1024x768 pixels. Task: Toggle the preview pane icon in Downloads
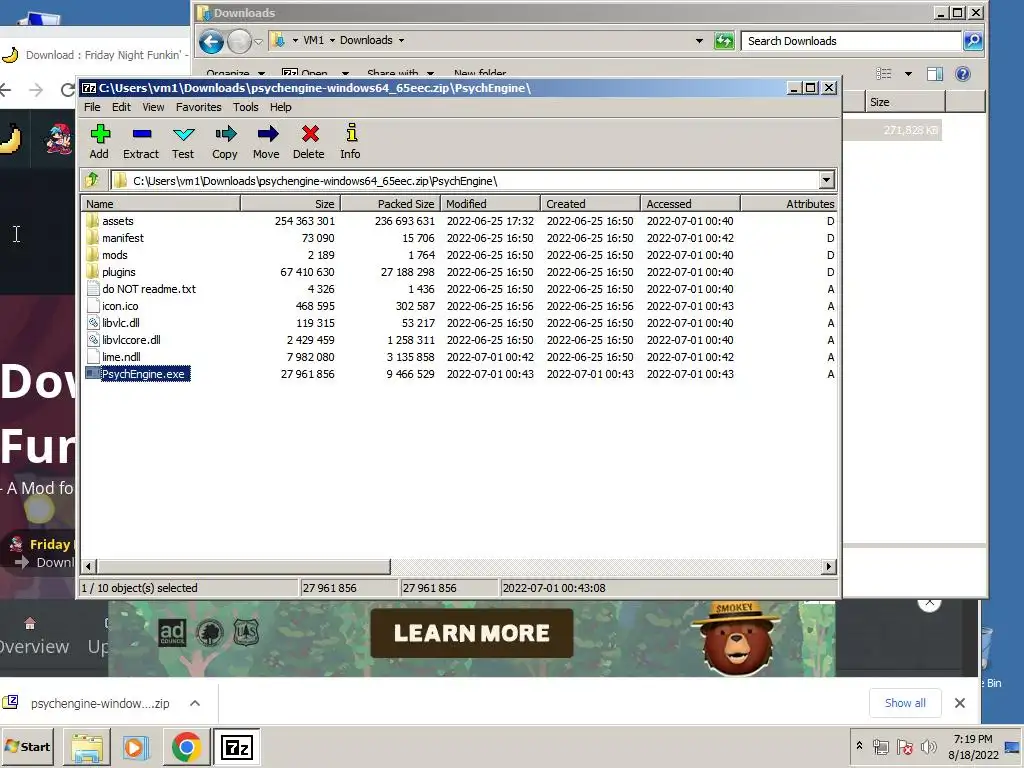click(x=935, y=74)
